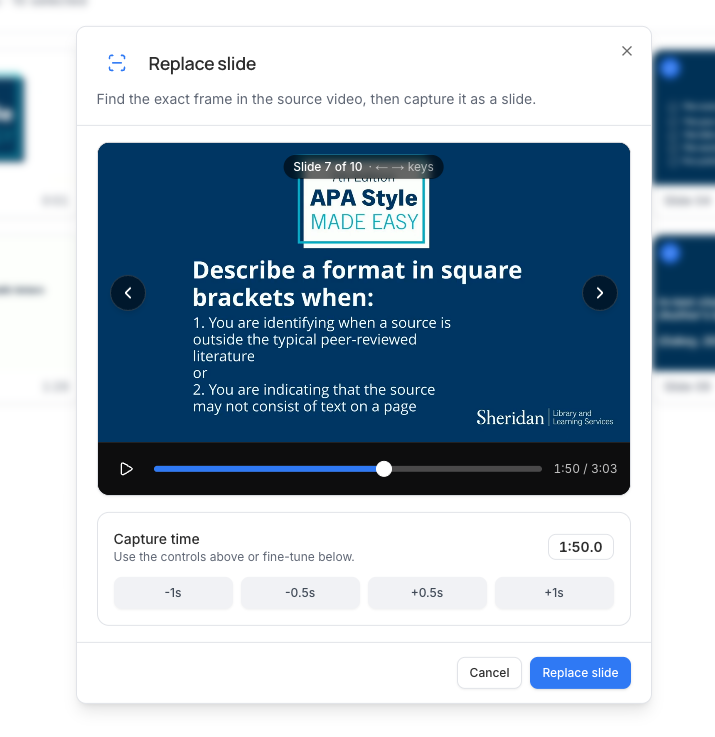Step back half second with -0.5s
Screen dimensions: 715x737
coord(300,593)
